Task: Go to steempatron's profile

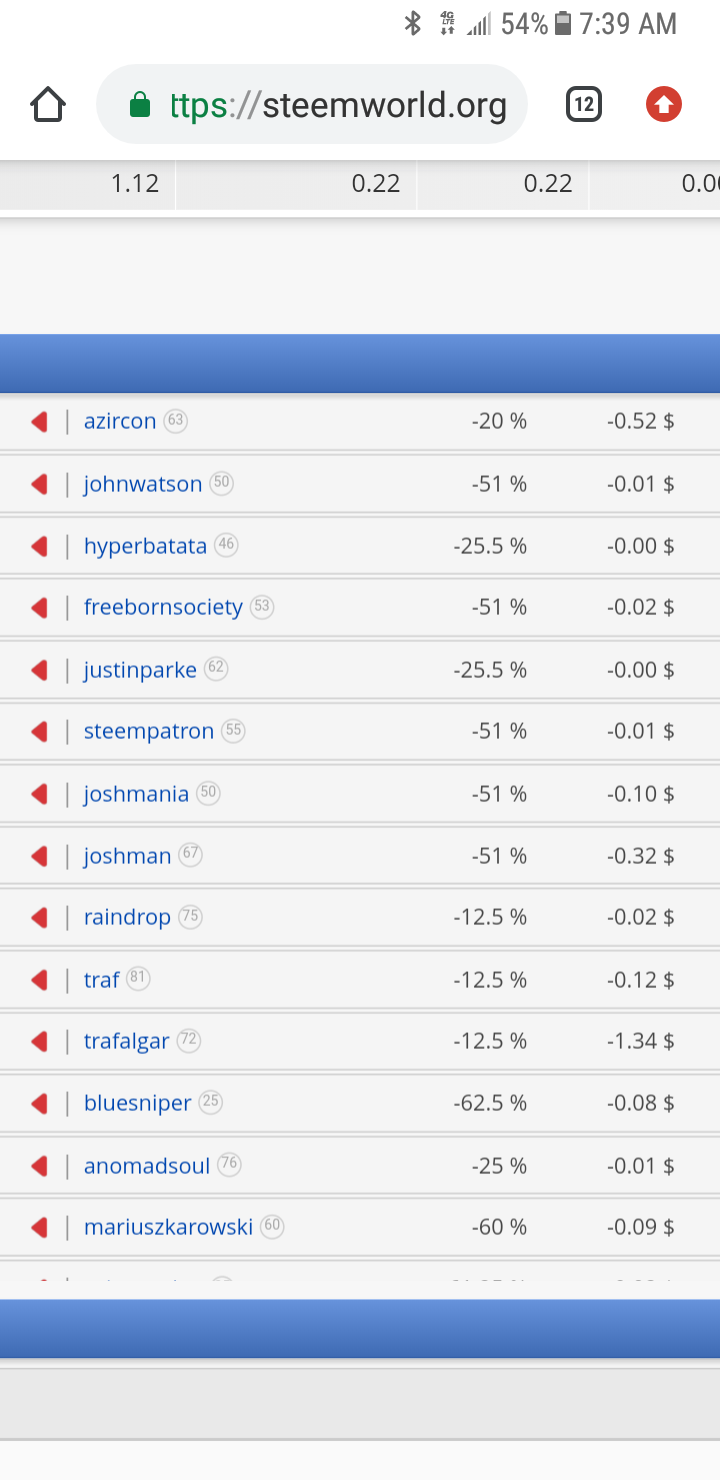Action: tap(149, 732)
